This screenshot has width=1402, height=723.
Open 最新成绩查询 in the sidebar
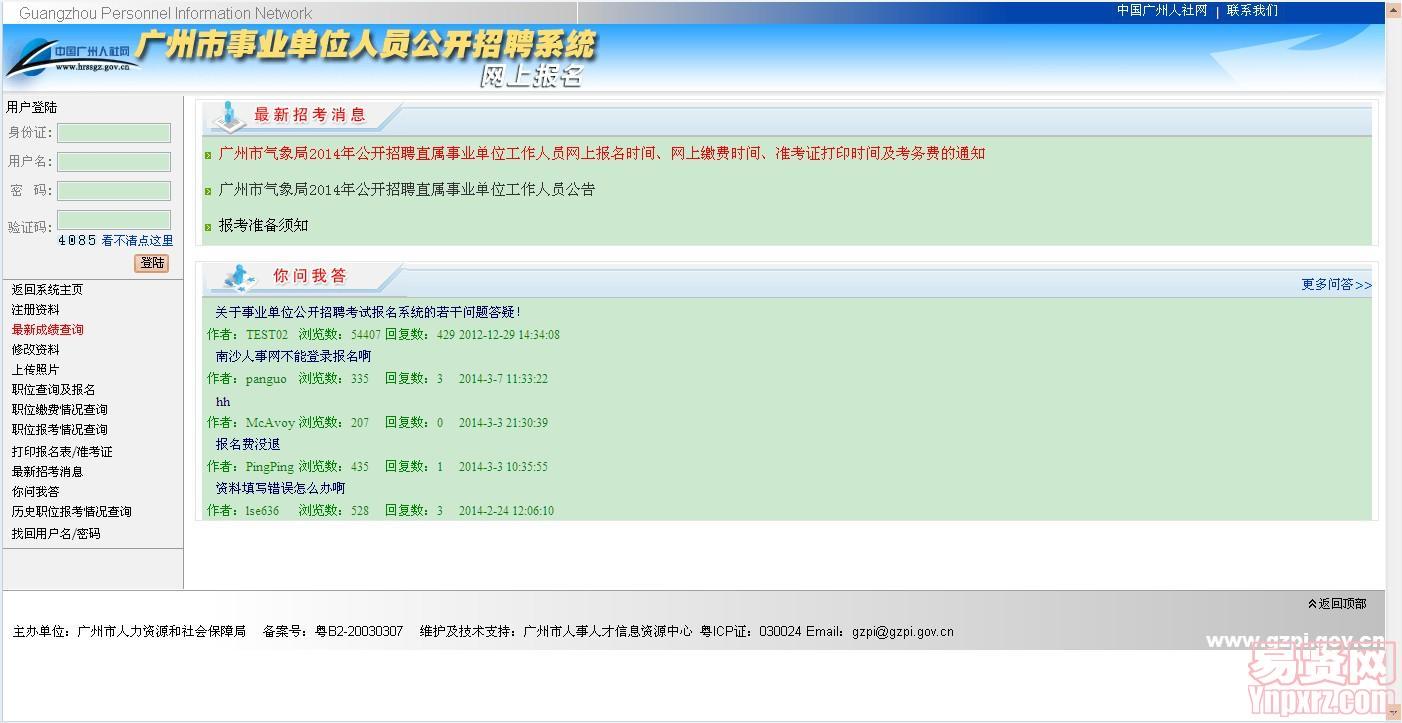click(48, 330)
